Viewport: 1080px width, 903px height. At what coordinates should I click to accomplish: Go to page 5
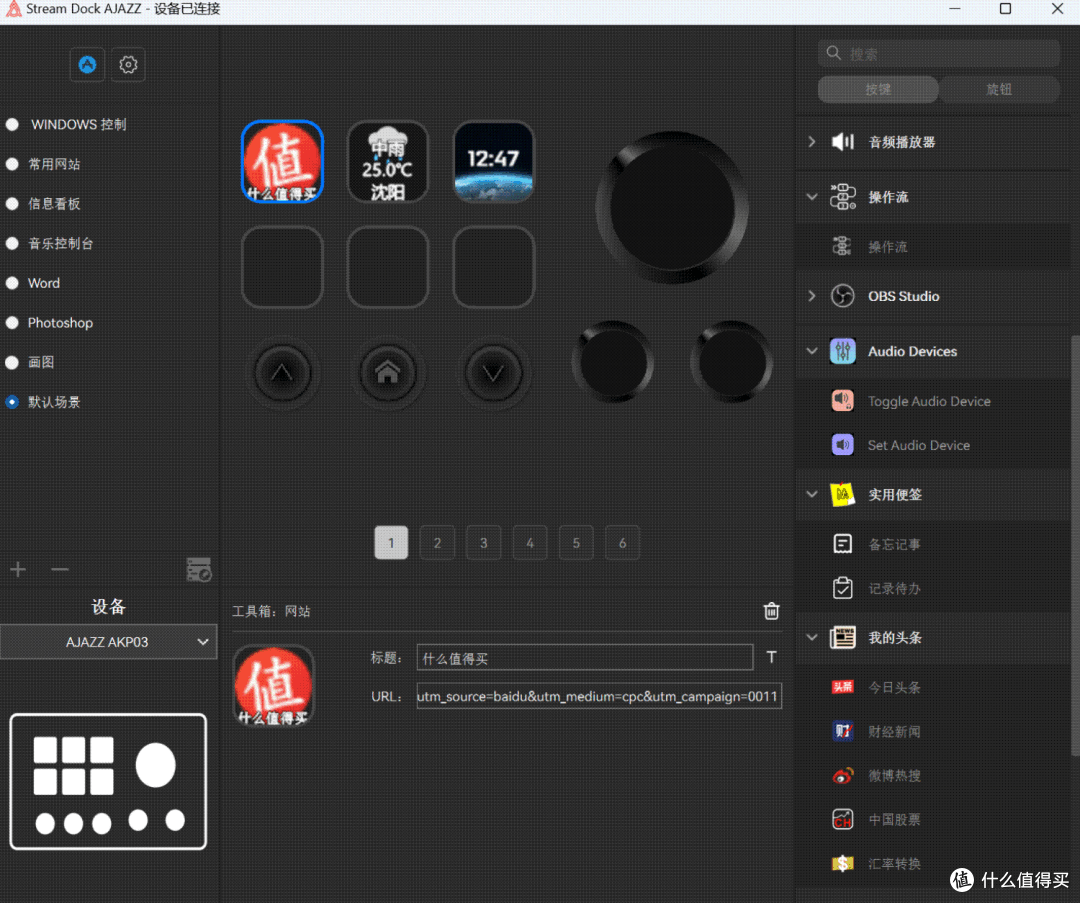click(x=576, y=543)
